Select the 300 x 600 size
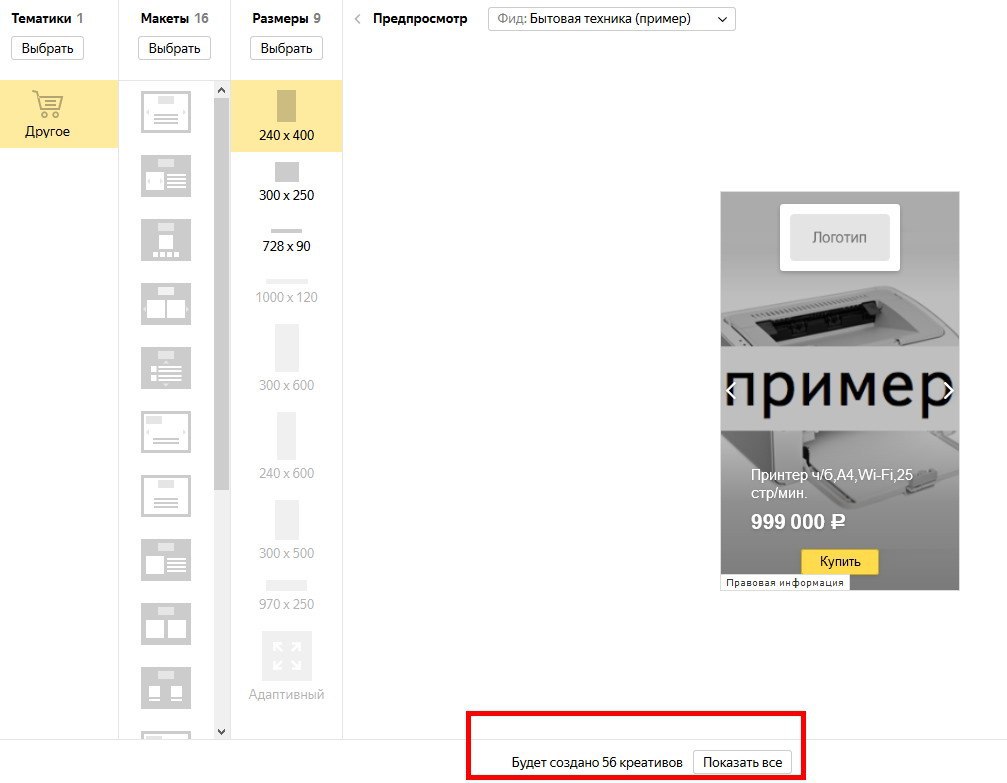Image resolution: width=1007 pixels, height=783 pixels. pyautogui.click(x=286, y=358)
